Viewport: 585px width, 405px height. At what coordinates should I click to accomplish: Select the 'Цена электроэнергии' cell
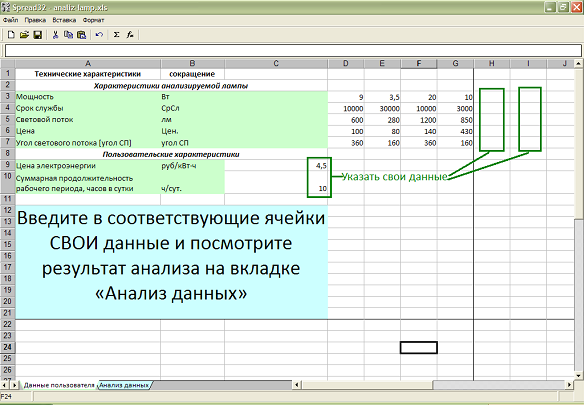pyautogui.click(x=88, y=166)
